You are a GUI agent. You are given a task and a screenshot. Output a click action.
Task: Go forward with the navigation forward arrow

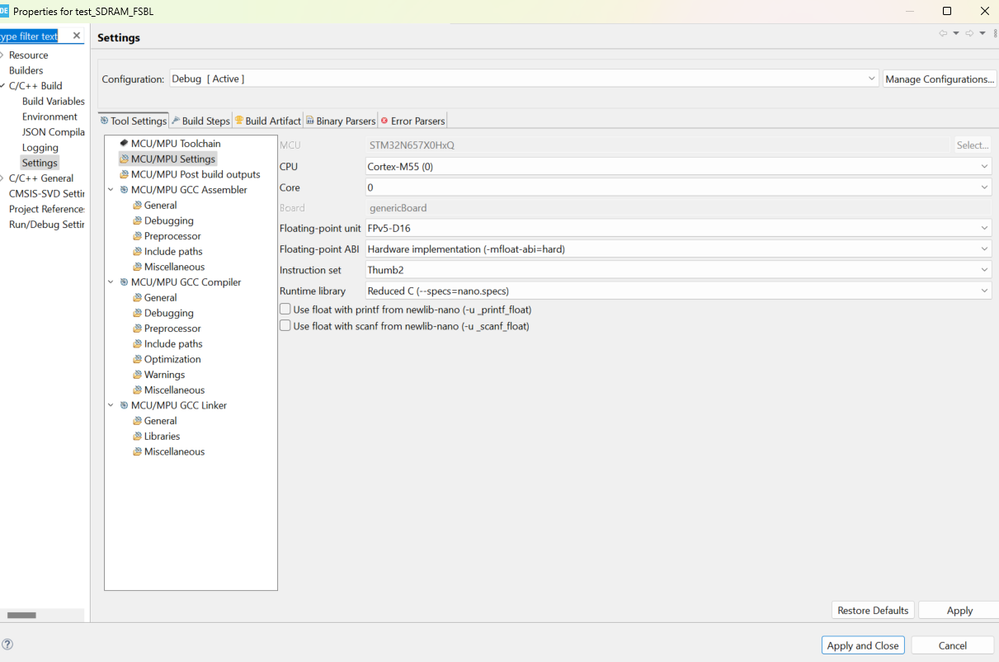point(969,33)
